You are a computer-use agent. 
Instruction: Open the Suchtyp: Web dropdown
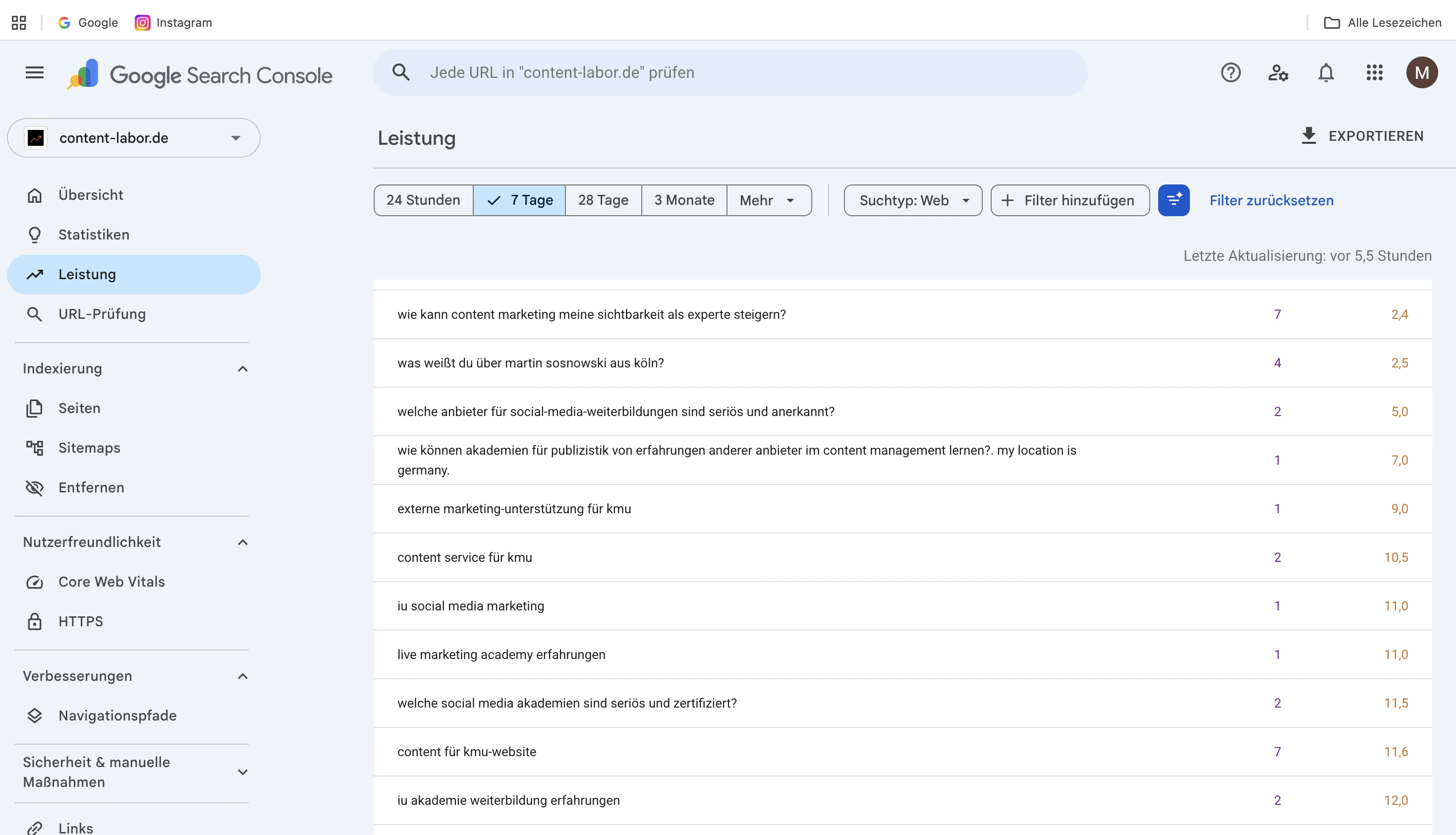pyautogui.click(x=913, y=200)
